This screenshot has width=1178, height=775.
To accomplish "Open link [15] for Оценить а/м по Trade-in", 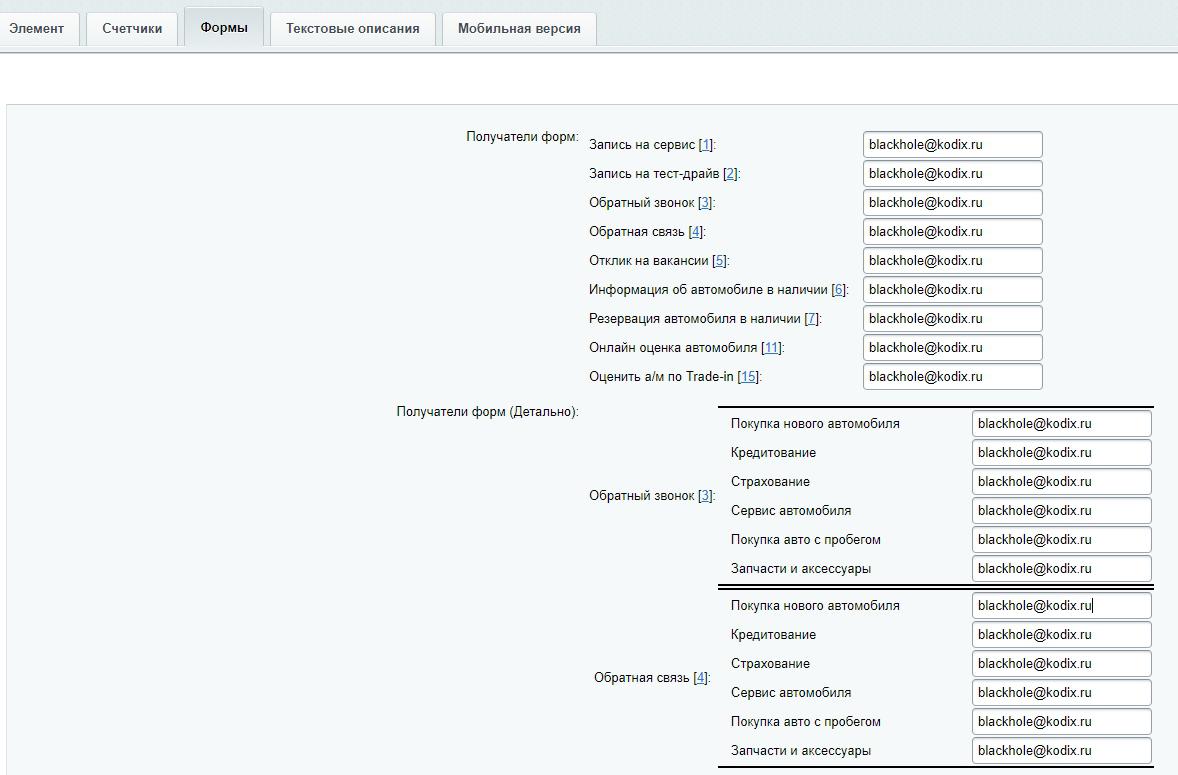I will click(748, 377).
